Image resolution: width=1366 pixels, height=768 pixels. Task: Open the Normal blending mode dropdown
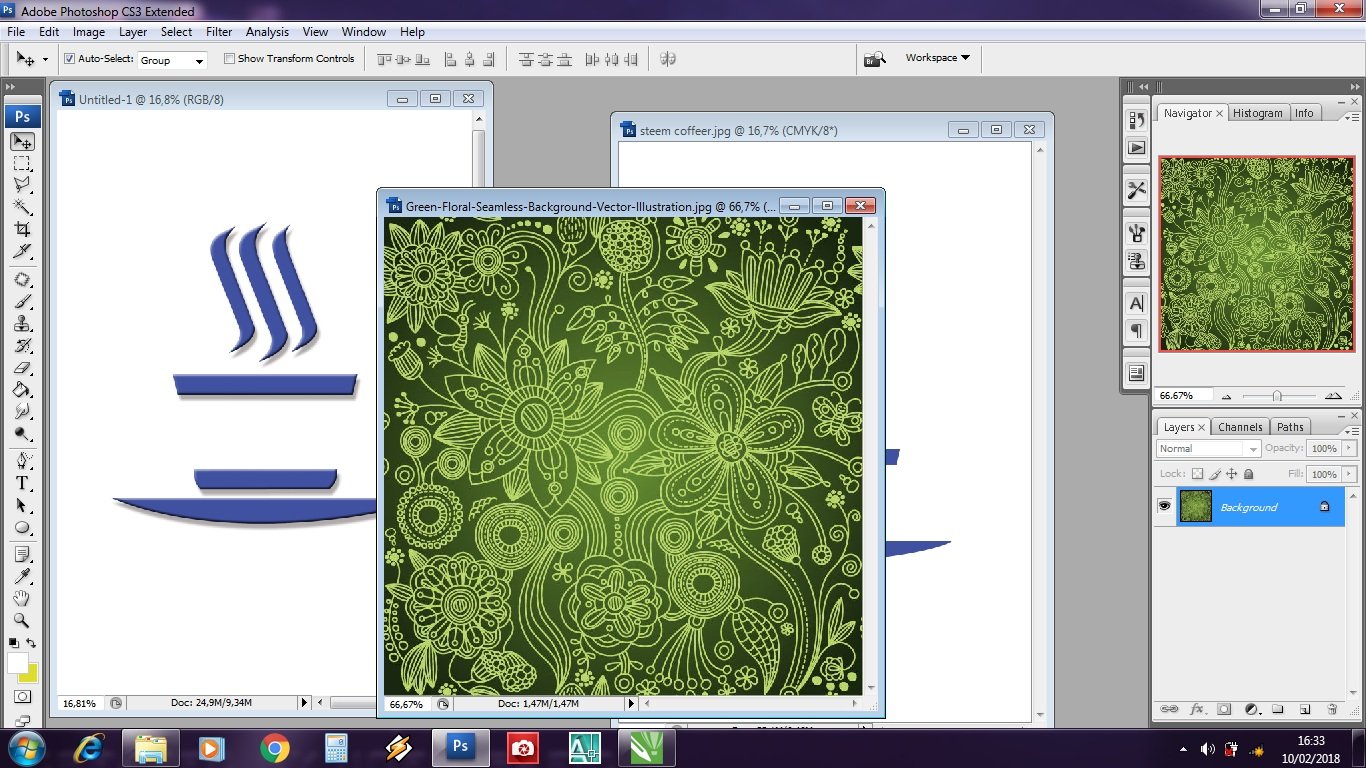point(1208,449)
